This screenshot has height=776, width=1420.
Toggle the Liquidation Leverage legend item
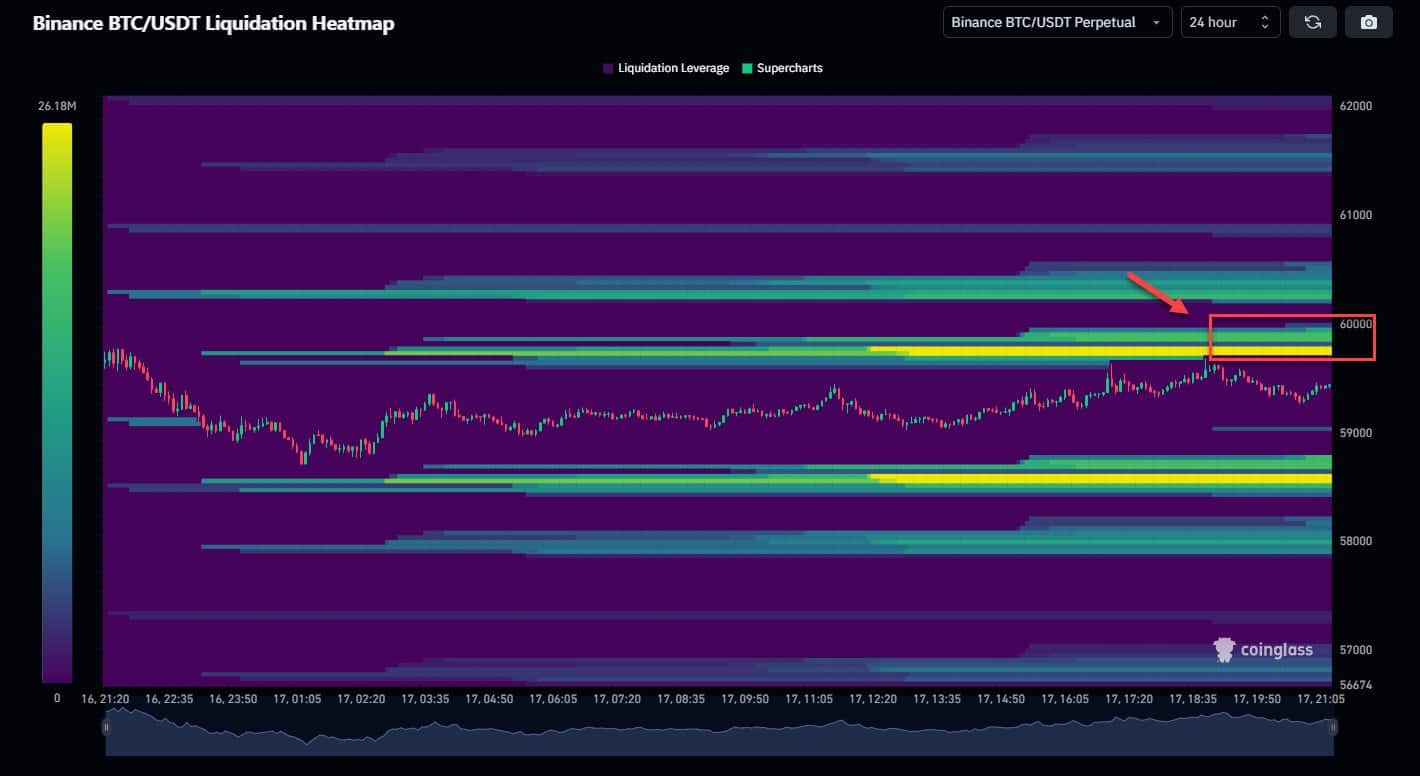click(x=665, y=68)
